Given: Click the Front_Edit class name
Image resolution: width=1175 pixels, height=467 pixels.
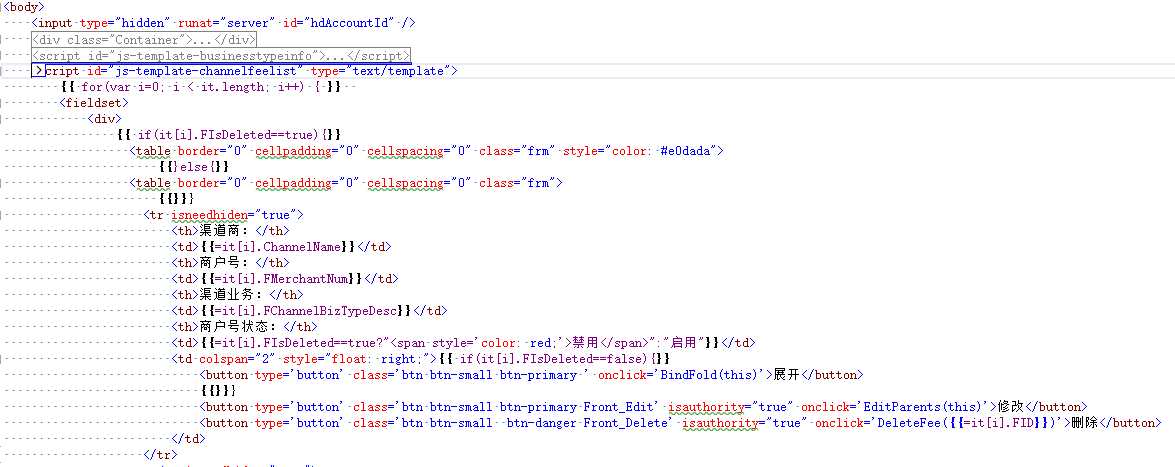Looking at the screenshot, I should click(620, 406).
